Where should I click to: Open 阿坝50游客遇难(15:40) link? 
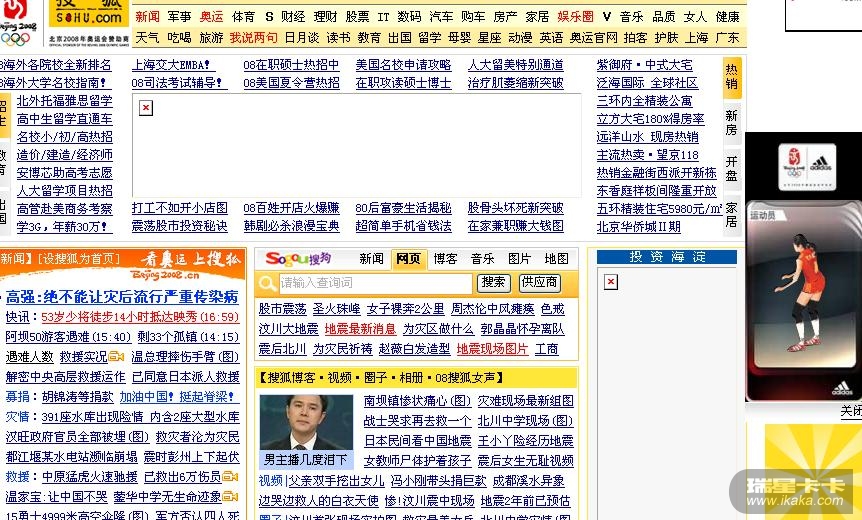pos(68,337)
